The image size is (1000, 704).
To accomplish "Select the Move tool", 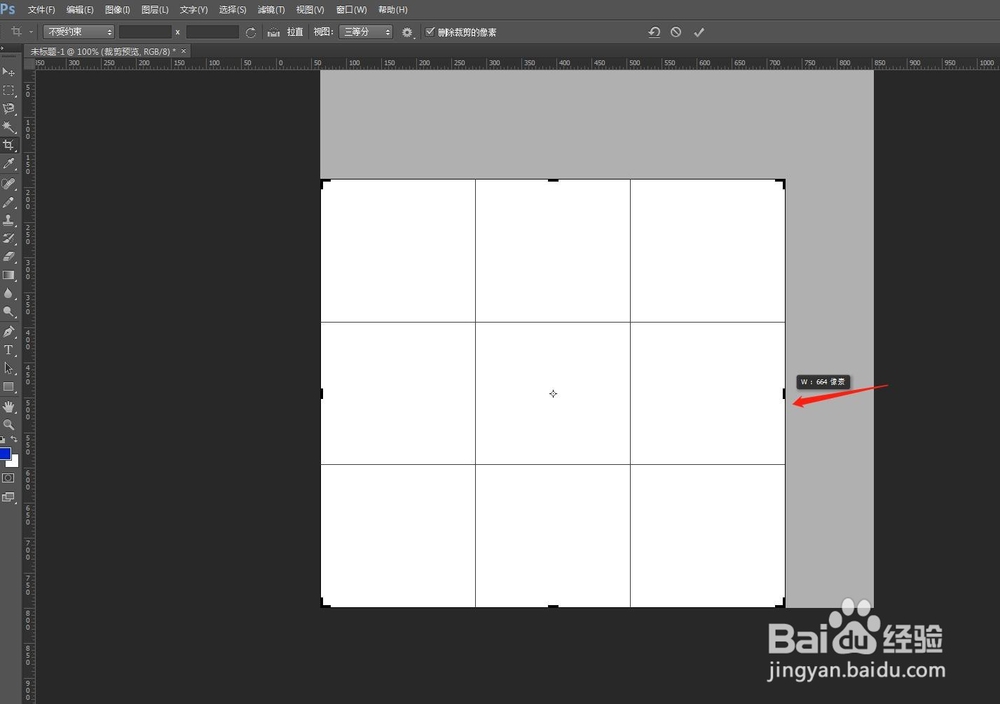I will click(9, 70).
